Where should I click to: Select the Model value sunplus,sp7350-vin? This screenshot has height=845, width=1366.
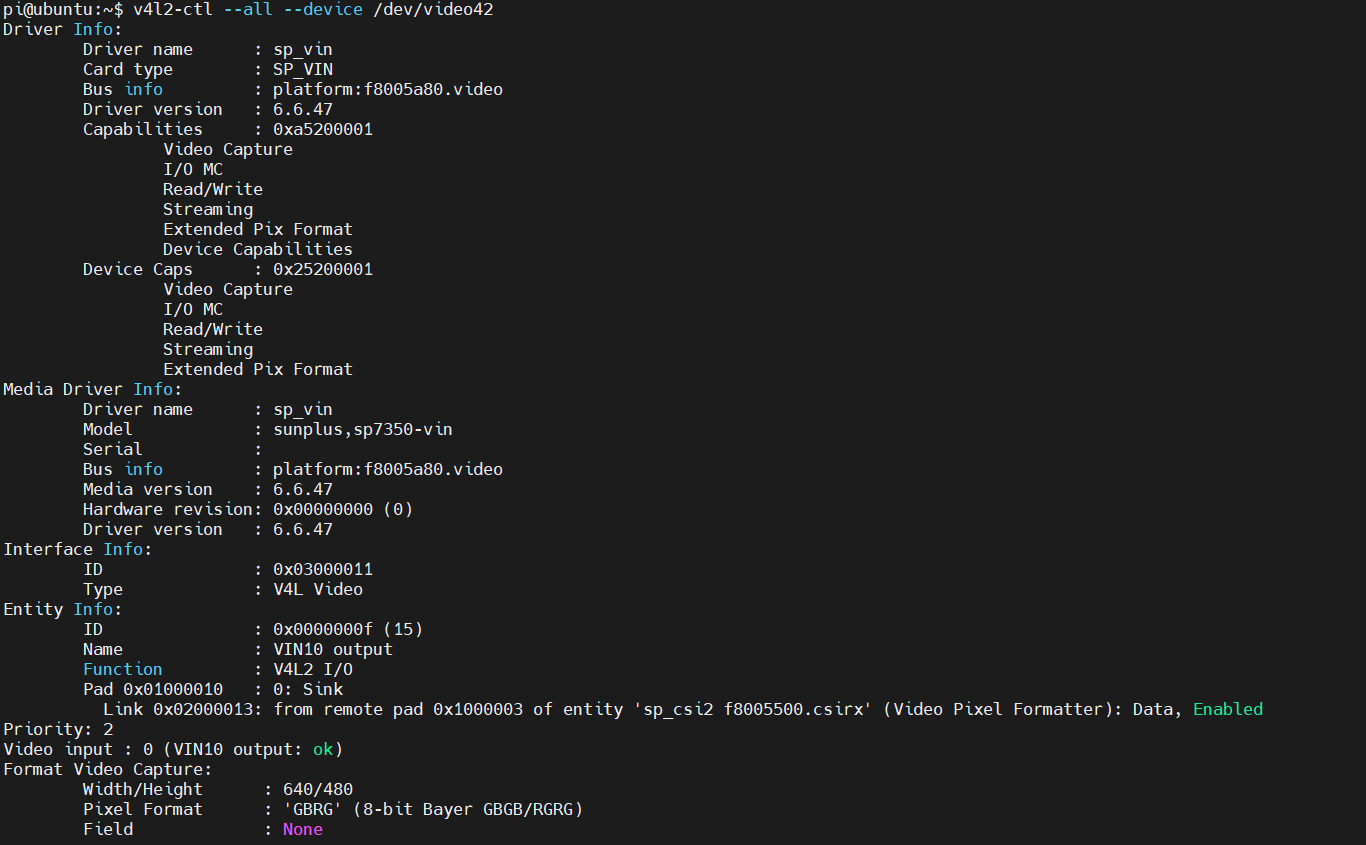[x=363, y=429]
